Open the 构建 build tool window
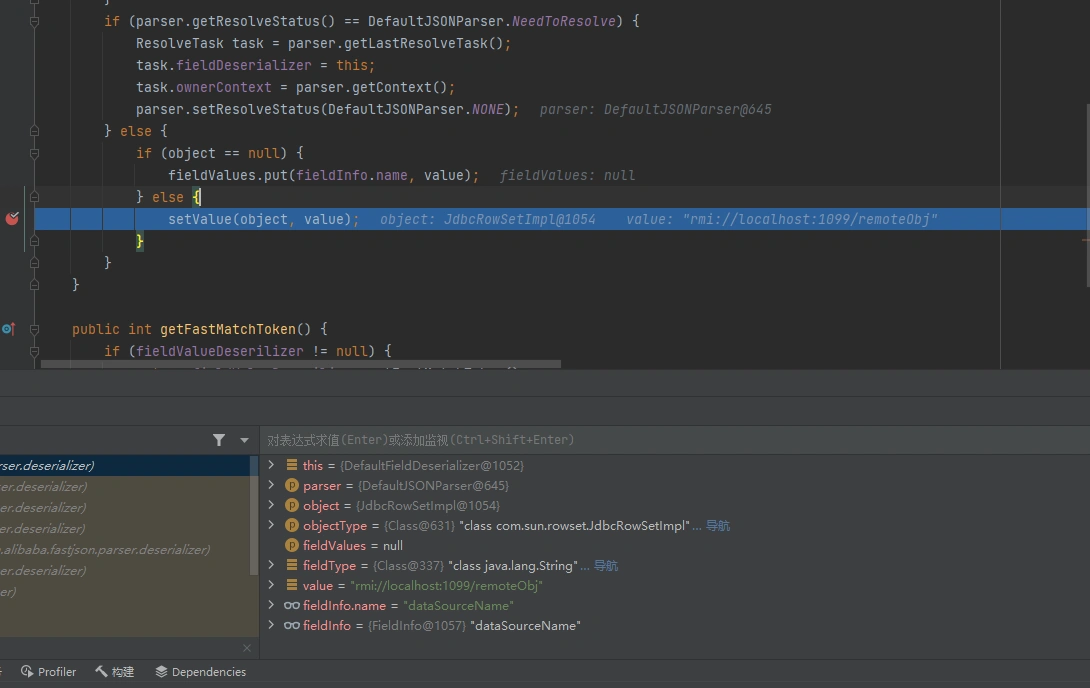This screenshot has width=1090, height=688. [114, 672]
